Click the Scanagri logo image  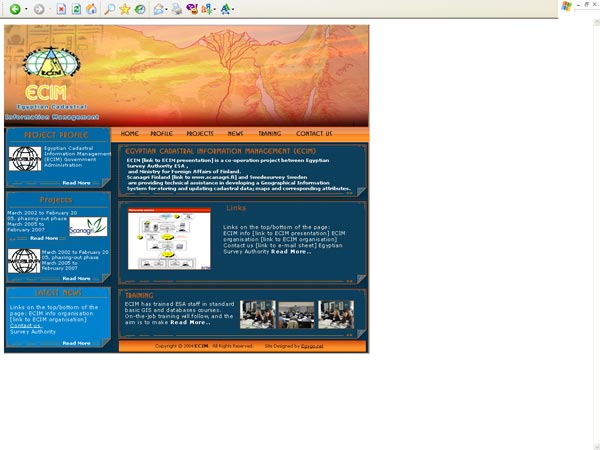(88, 227)
